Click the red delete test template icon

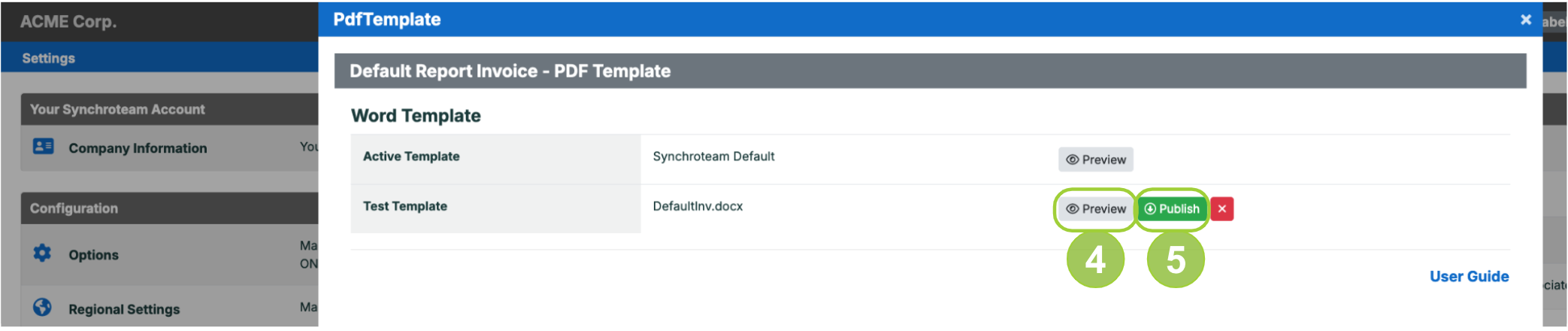click(x=1222, y=209)
